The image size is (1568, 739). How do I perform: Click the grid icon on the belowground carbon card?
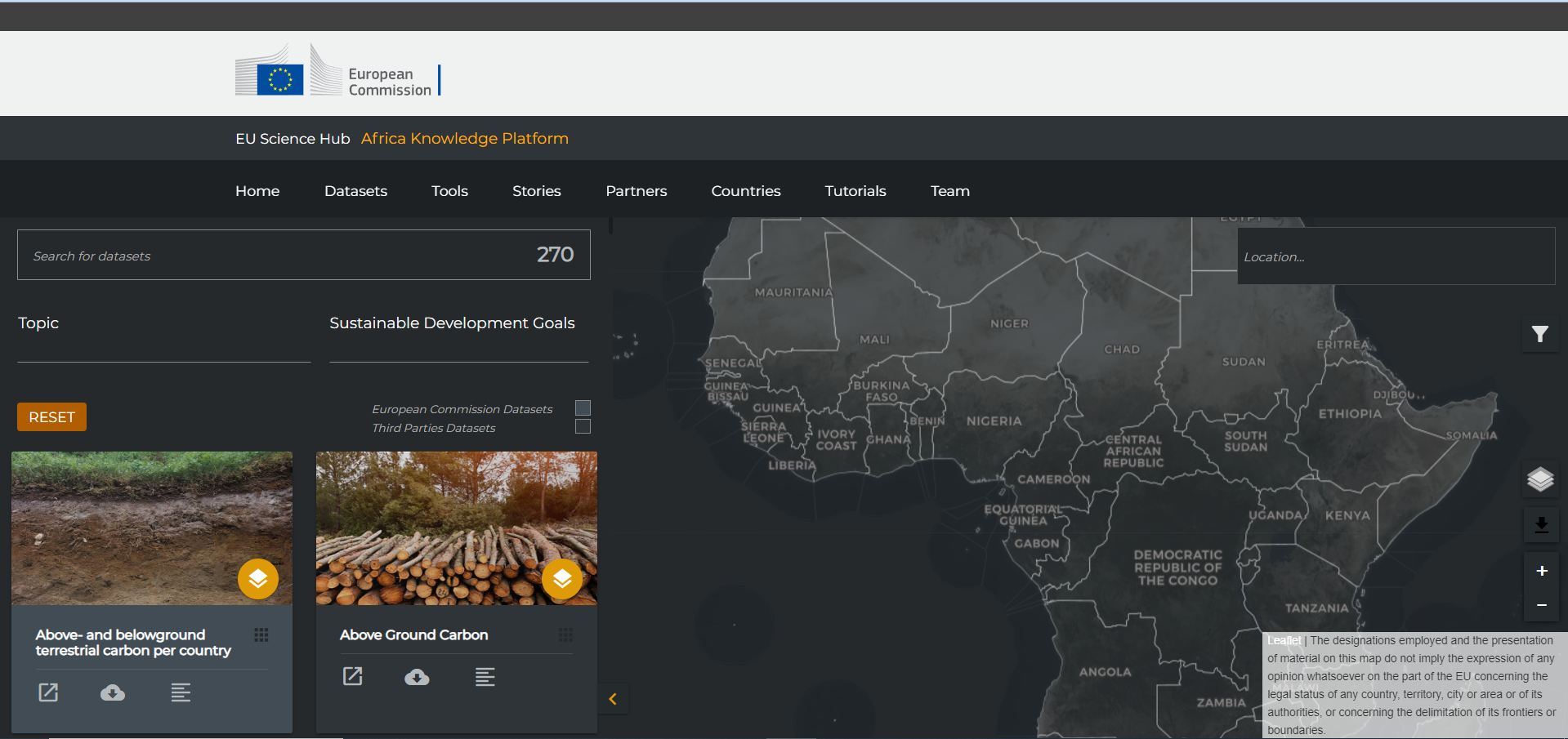(x=261, y=634)
